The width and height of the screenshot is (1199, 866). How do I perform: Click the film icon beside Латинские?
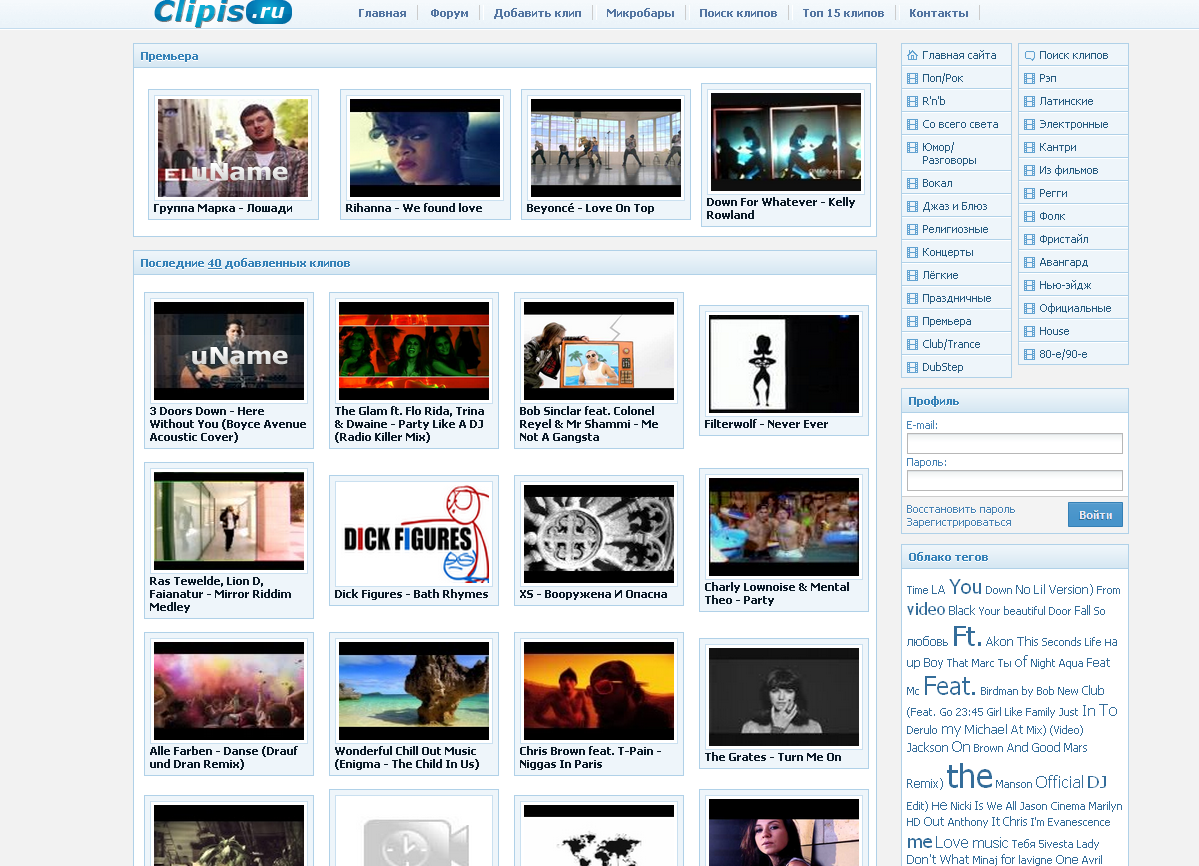tap(1029, 101)
